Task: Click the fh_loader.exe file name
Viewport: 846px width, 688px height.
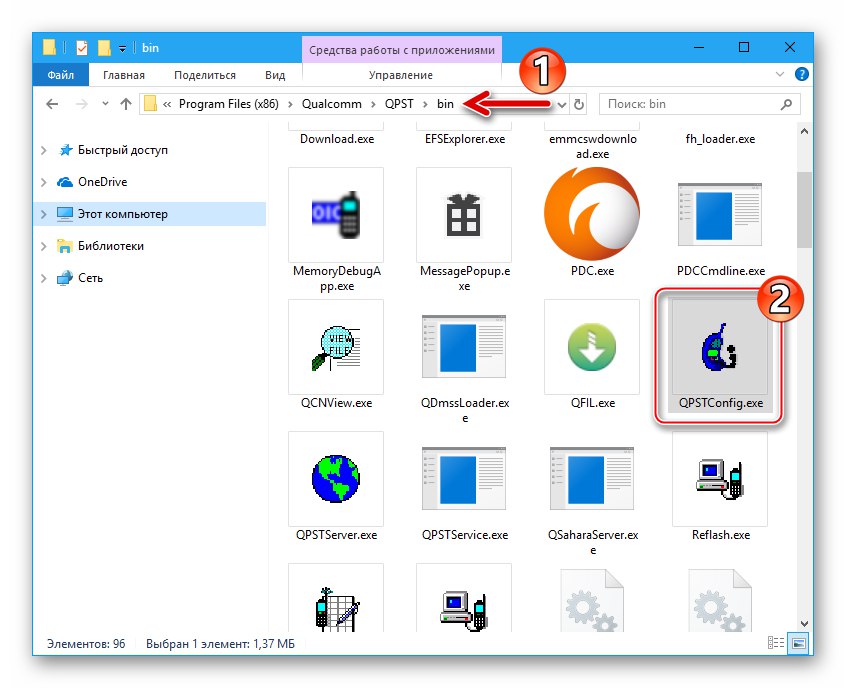Action: click(x=720, y=139)
